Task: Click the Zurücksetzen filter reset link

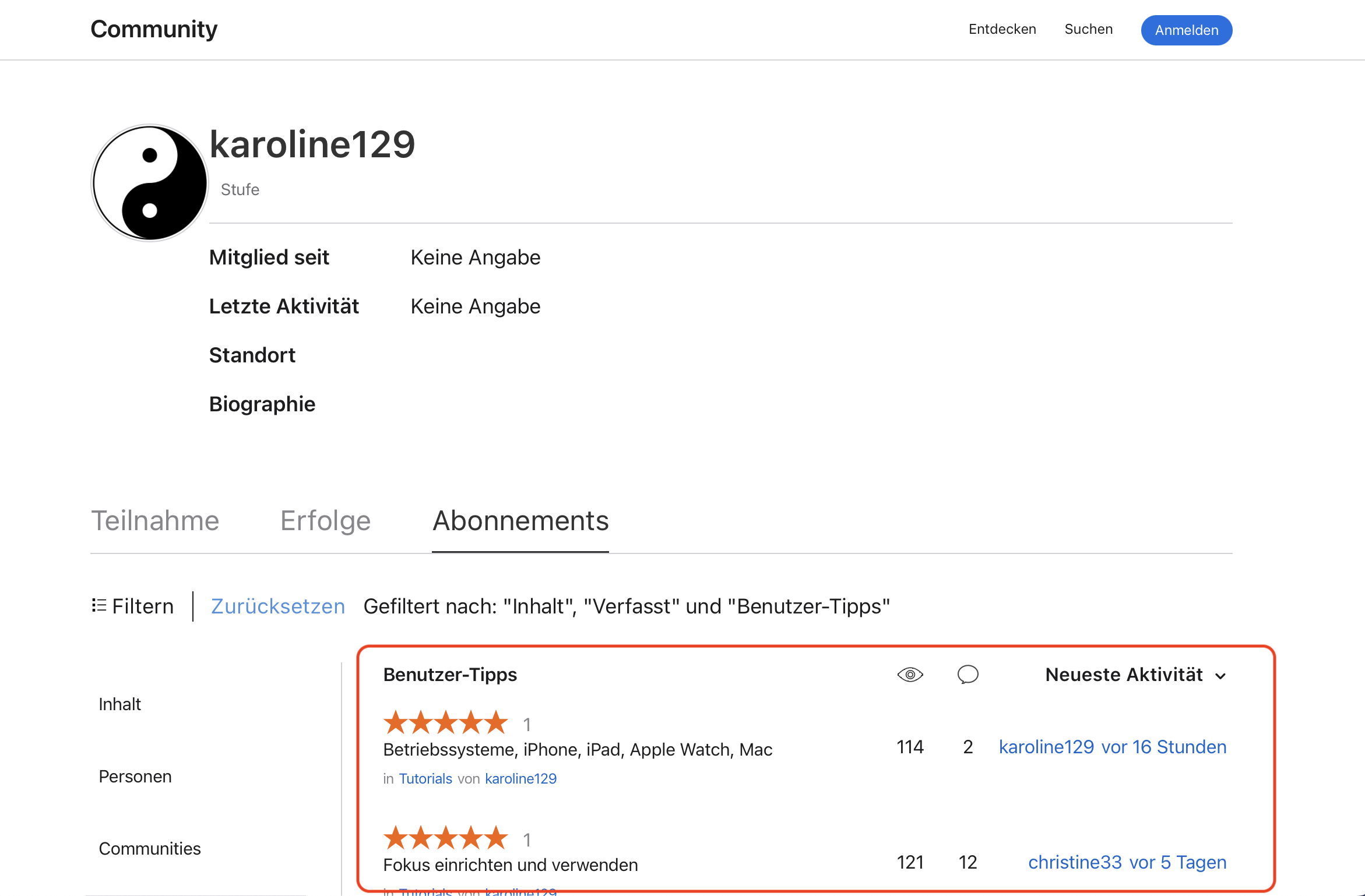Action: 277,606
